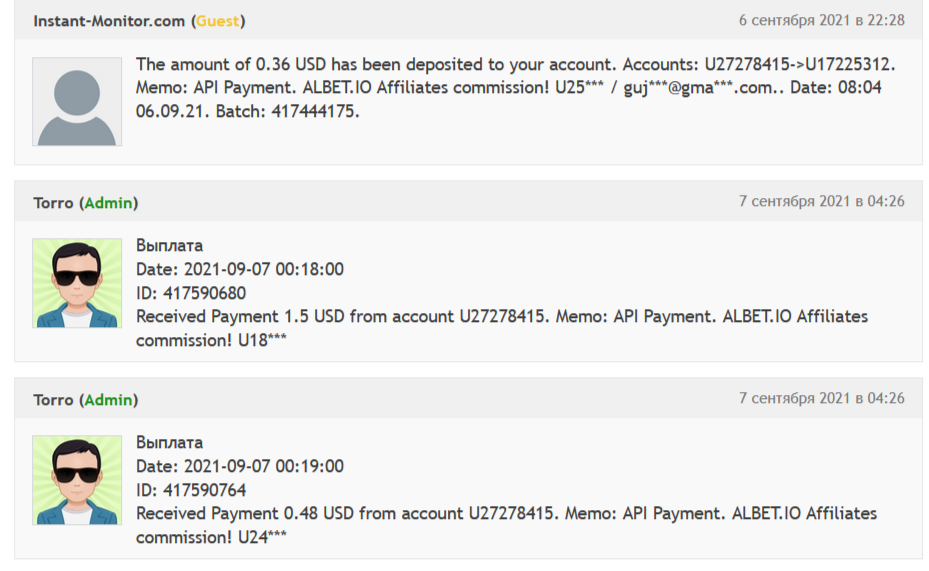The width and height of the screenshot is (929, 571).
Task: Click the timestamp 6 сентября 2021 в 22:28
Action: [x=821, y=20]
